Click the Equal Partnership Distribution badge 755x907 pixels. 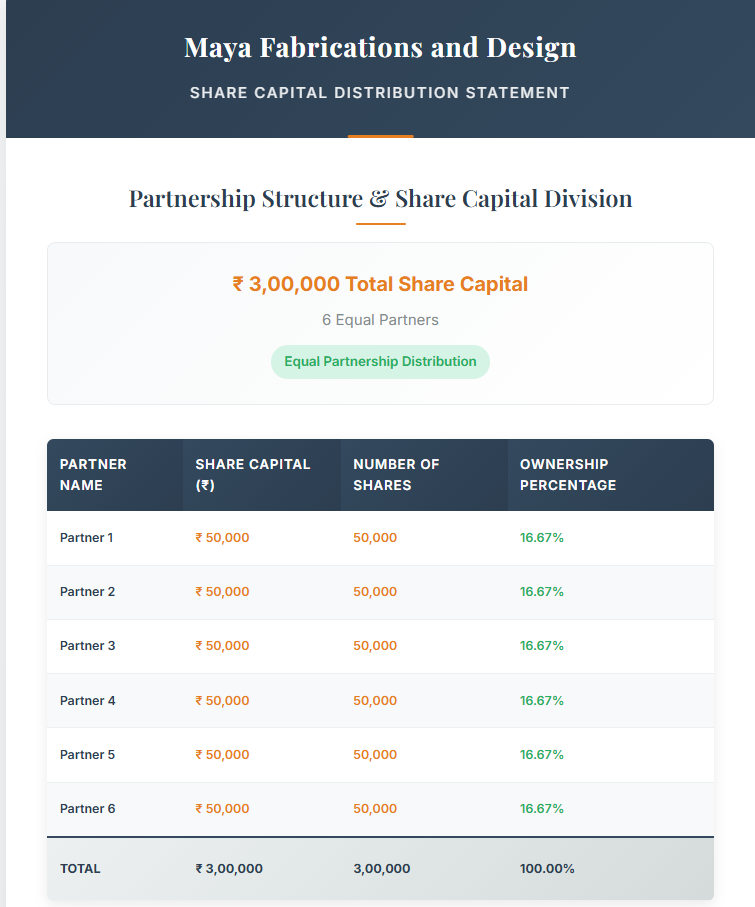pos(380,361)
